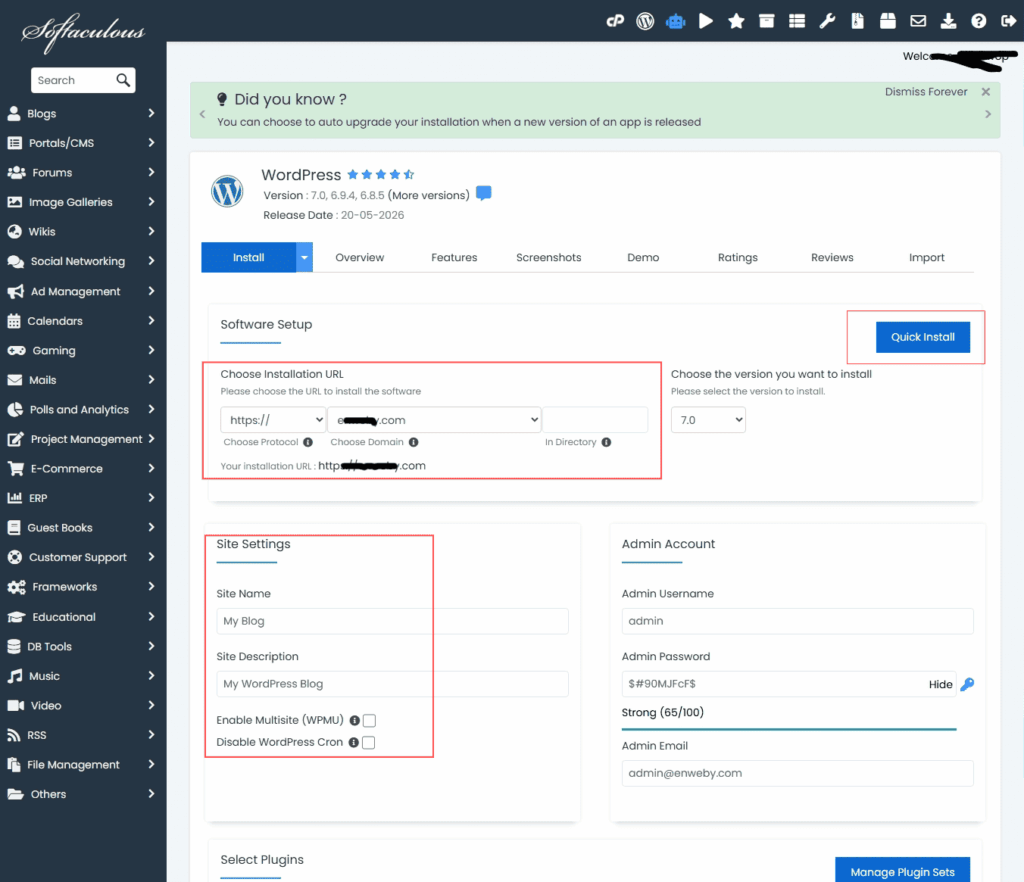Image resolution: width=1024 pixels, height=882 pixels.
Task: Click the blue robot AI assistant icon
Action: (x=675, y=22)
